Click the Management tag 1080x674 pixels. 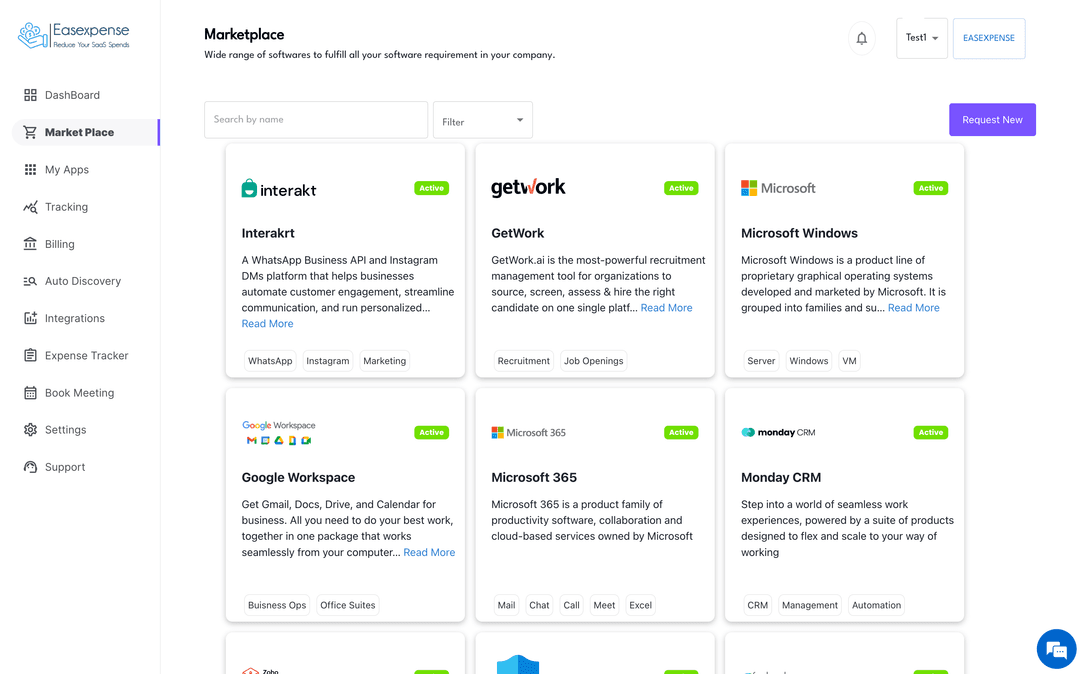(810, 605)
